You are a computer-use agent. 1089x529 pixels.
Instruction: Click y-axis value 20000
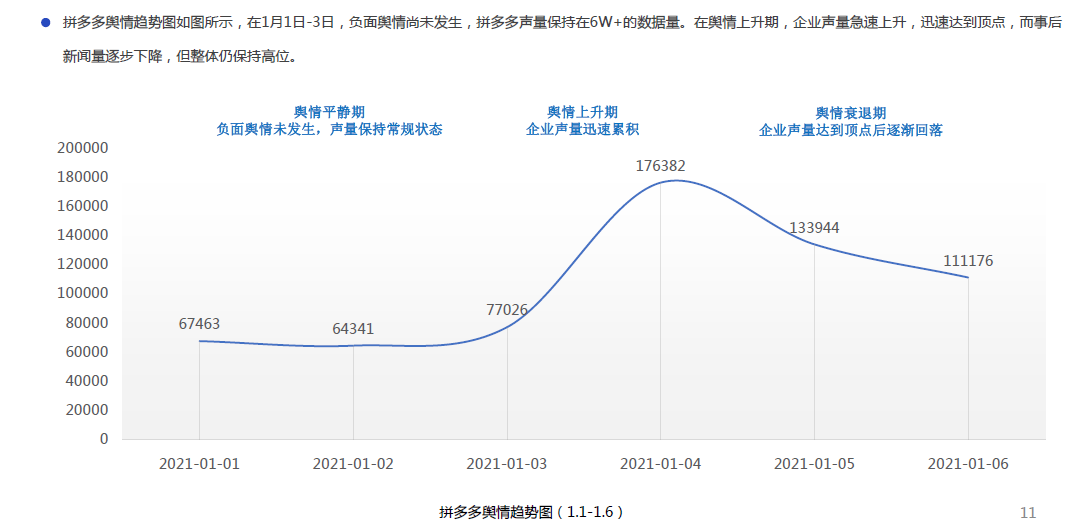(88, 410)
